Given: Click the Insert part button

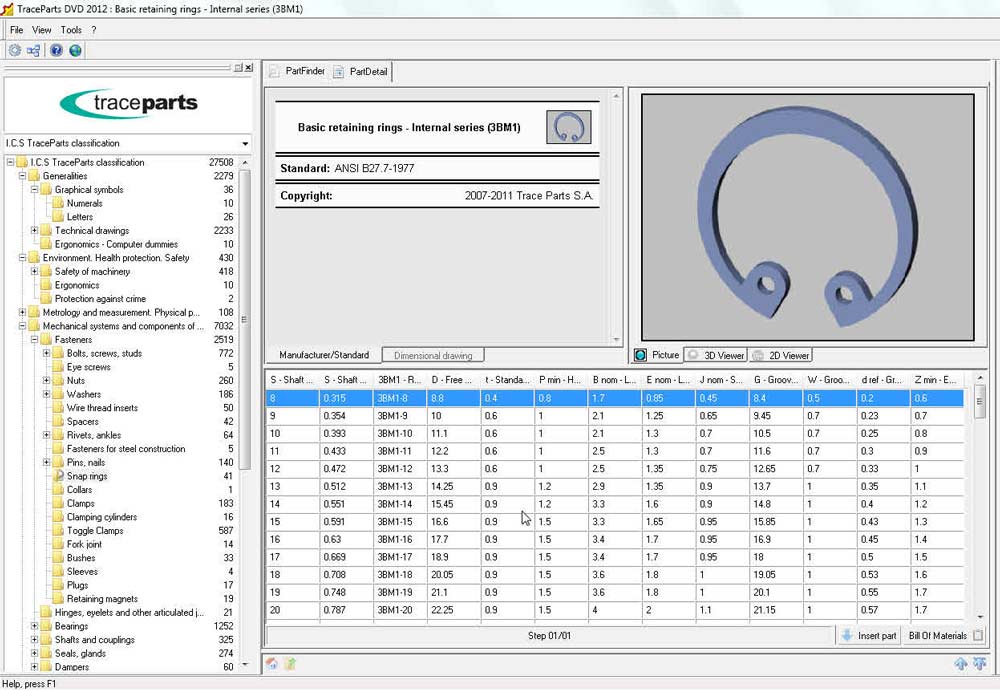Looking at the screenshot, I should pos(868,635).
